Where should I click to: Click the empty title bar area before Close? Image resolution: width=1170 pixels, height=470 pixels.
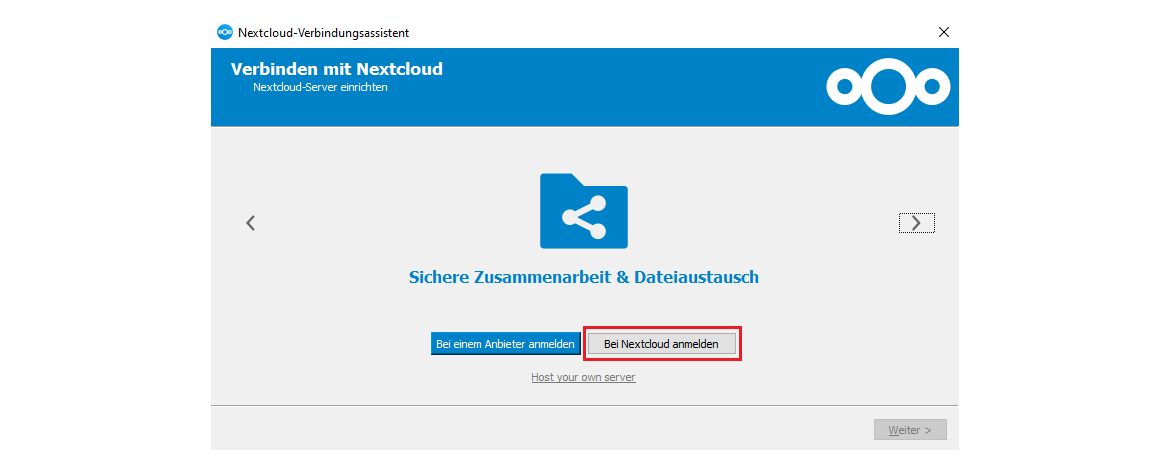[x=700, y=32]
